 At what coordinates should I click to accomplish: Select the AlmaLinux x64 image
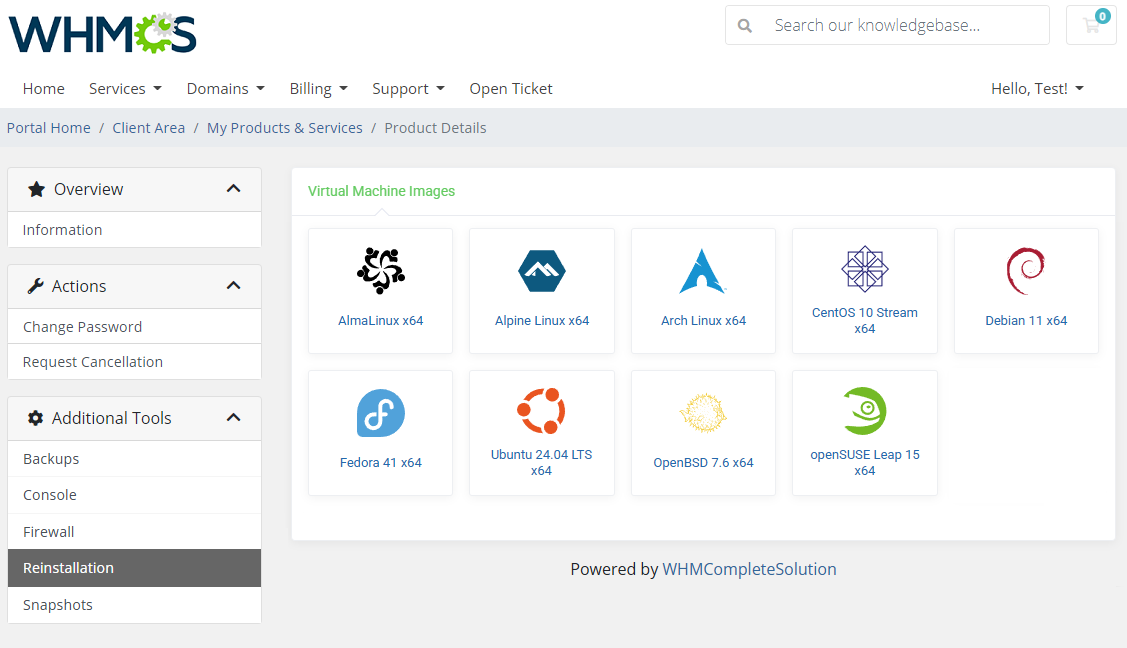(x=380, y=291)
